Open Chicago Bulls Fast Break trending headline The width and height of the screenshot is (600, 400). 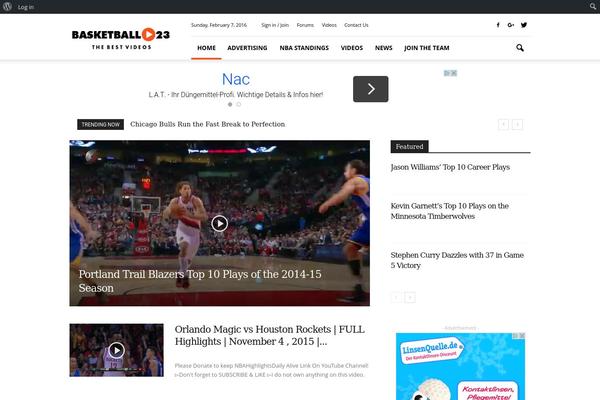[x=207, y=124]
